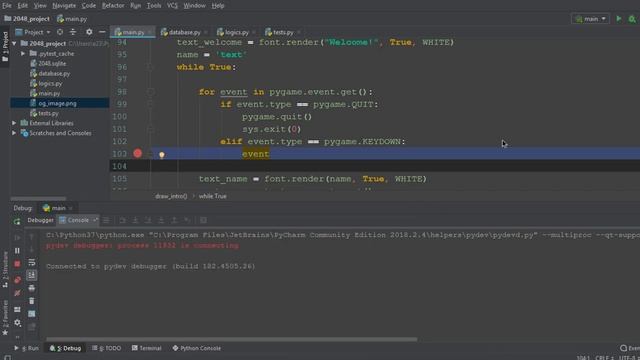Collapse the 2048_project root folder
Image resolution: width=640 pixels, height=360 pixels.
pyautogui.click(x=14, y=43)
